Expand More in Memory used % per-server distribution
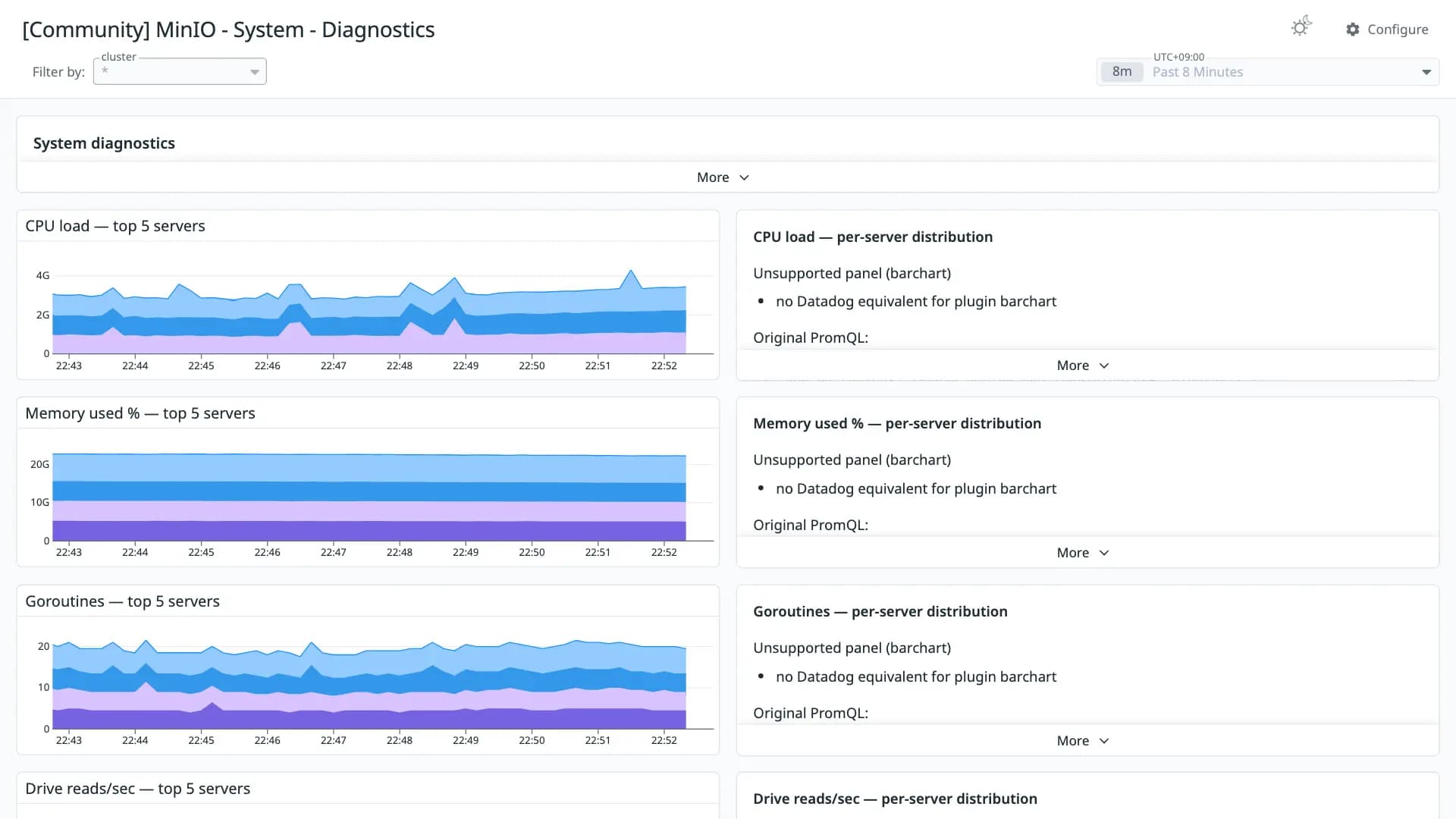The image size is (1456, 819). (x=1083, y=553)
